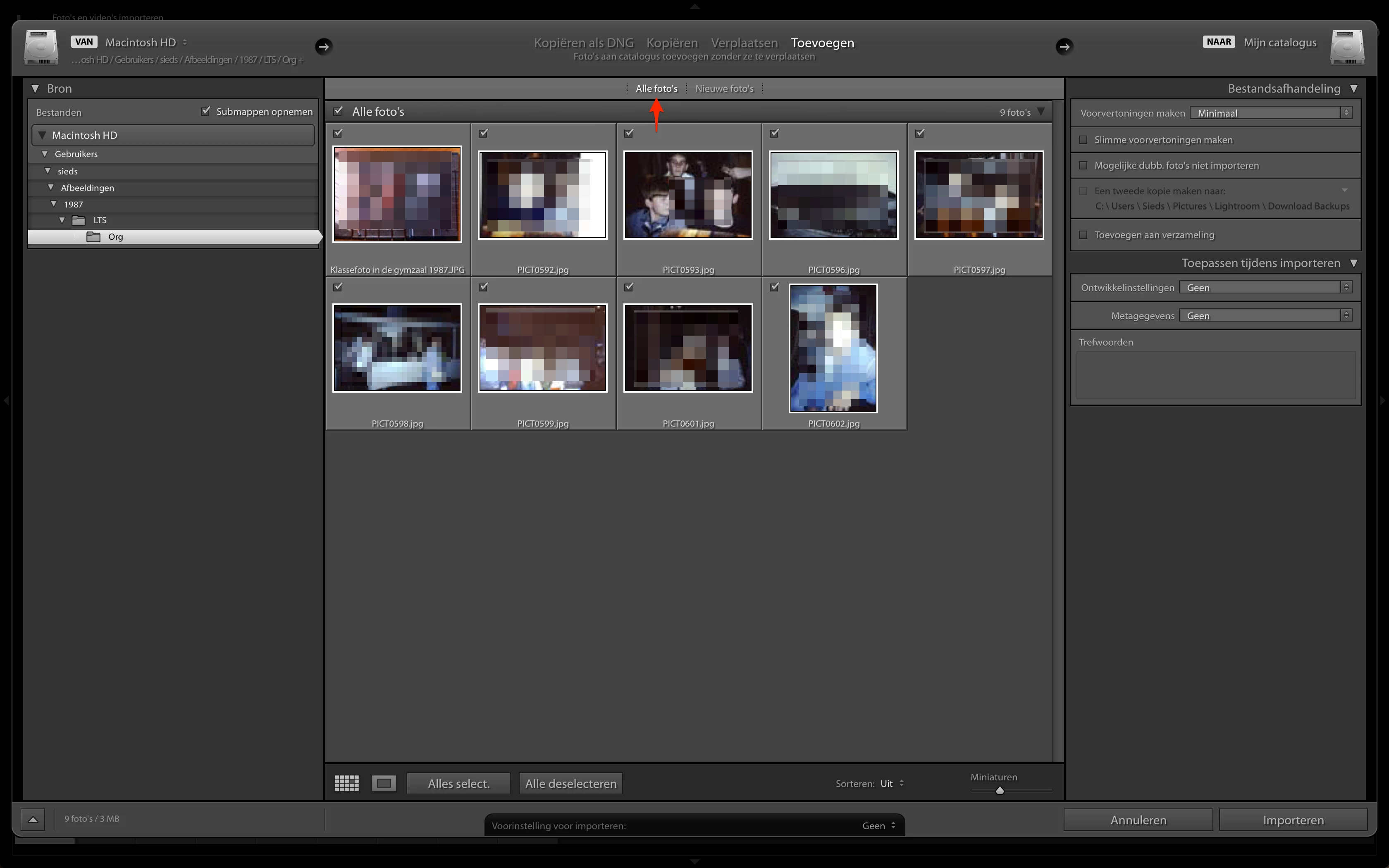
Task: Uncheck PICT0593.jpg photo checkbox
Action: pyautogui.click(x=629, y=133)
